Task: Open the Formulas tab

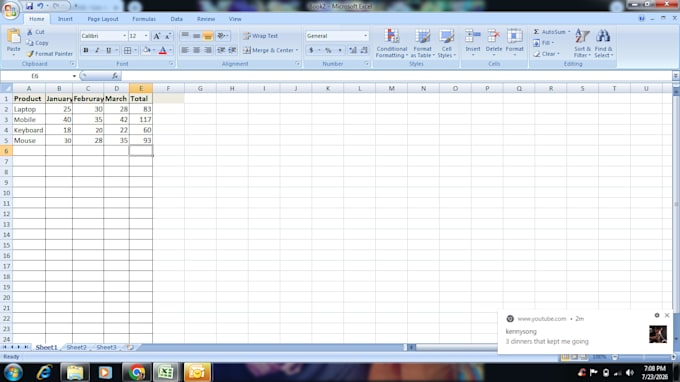Action: point(144,19)
